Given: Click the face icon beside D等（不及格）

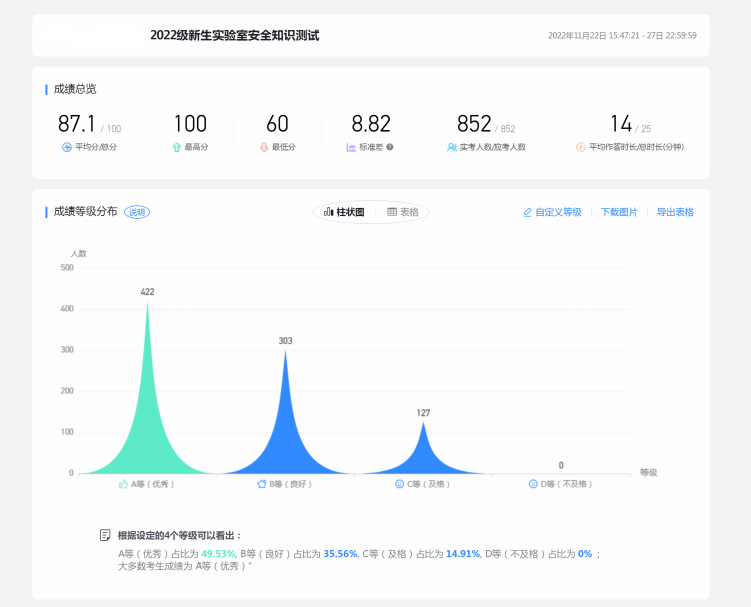Looking at the screenshot, I should point(533,484).
